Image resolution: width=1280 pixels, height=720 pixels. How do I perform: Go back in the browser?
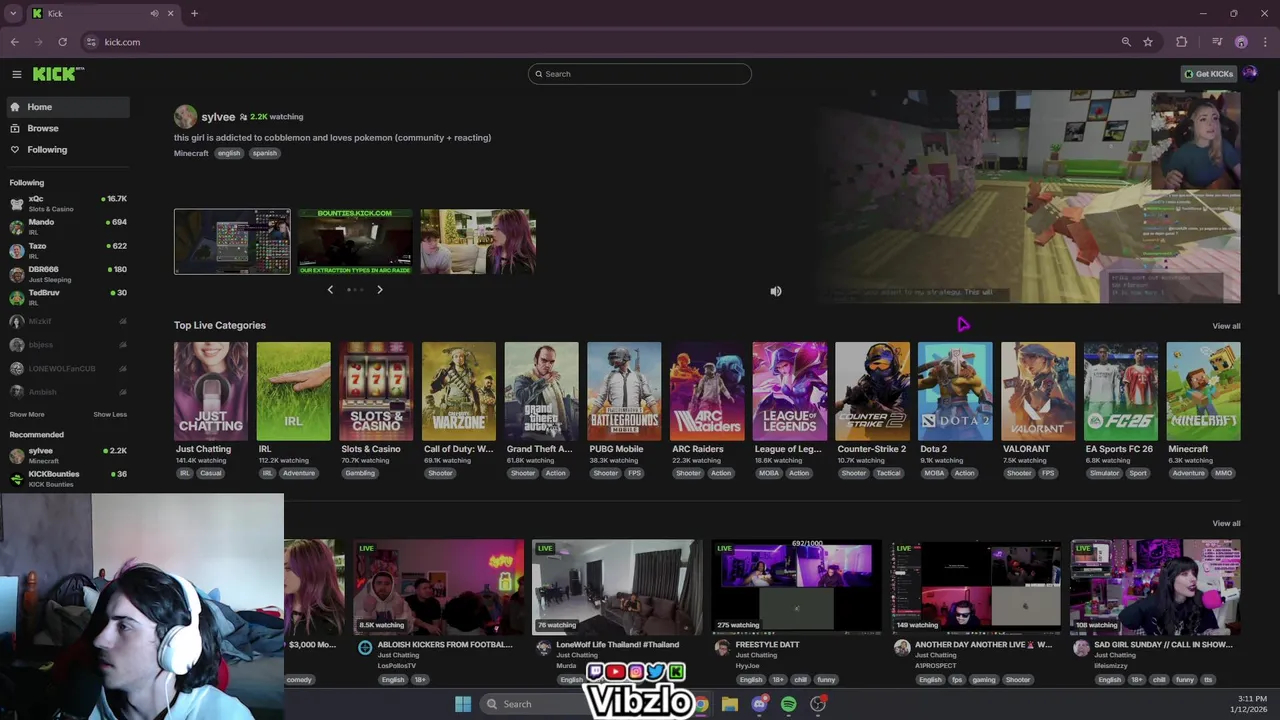click(x=14, y=42)
